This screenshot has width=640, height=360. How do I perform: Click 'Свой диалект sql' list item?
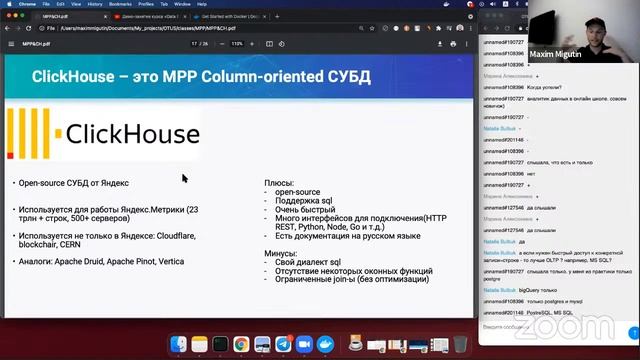tap(308, 262)
